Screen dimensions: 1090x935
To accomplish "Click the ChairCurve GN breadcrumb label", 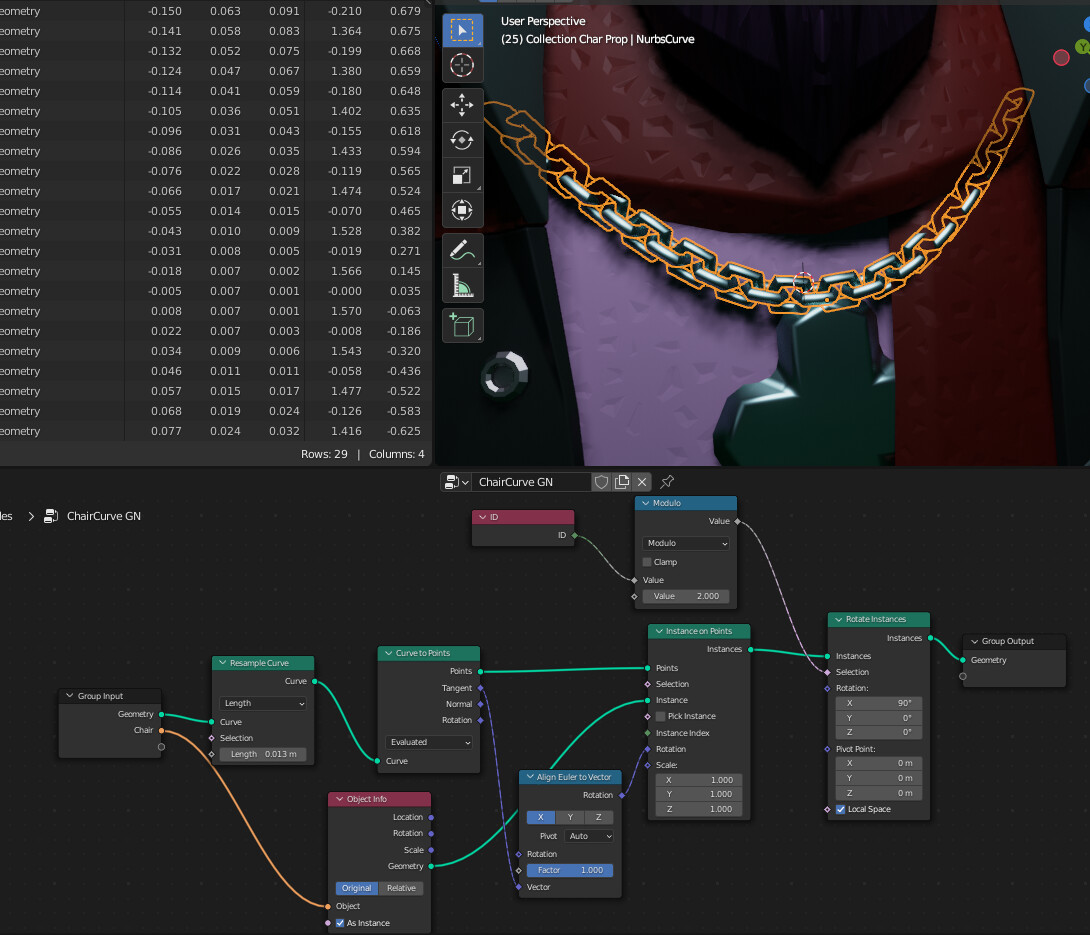I will tap(104, 516).
